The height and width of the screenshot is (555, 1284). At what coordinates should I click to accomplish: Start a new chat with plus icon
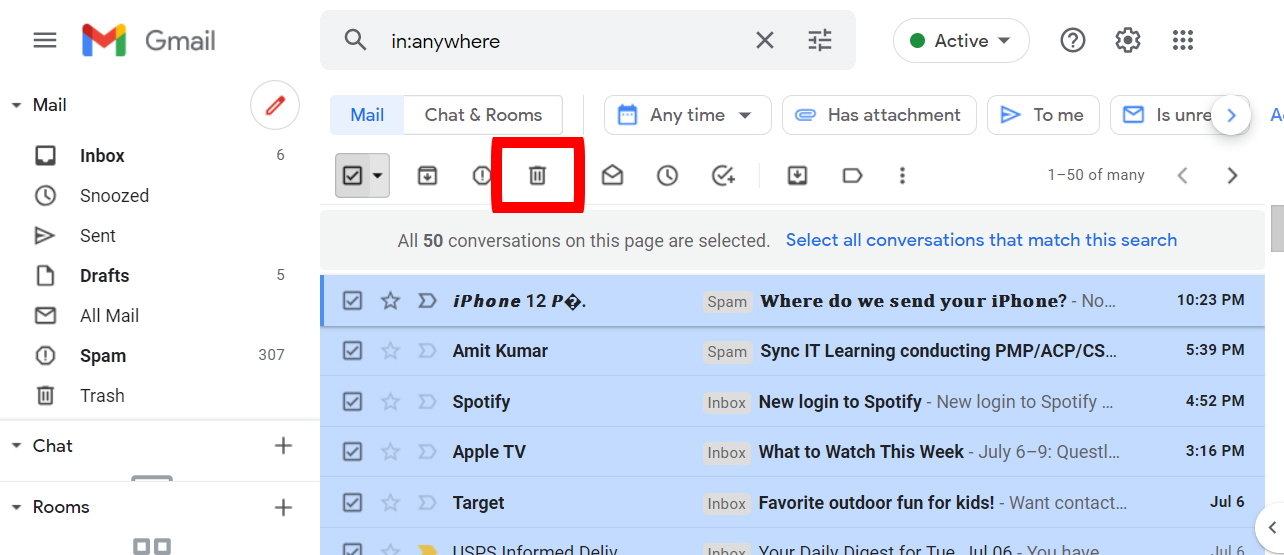(283, 446)
